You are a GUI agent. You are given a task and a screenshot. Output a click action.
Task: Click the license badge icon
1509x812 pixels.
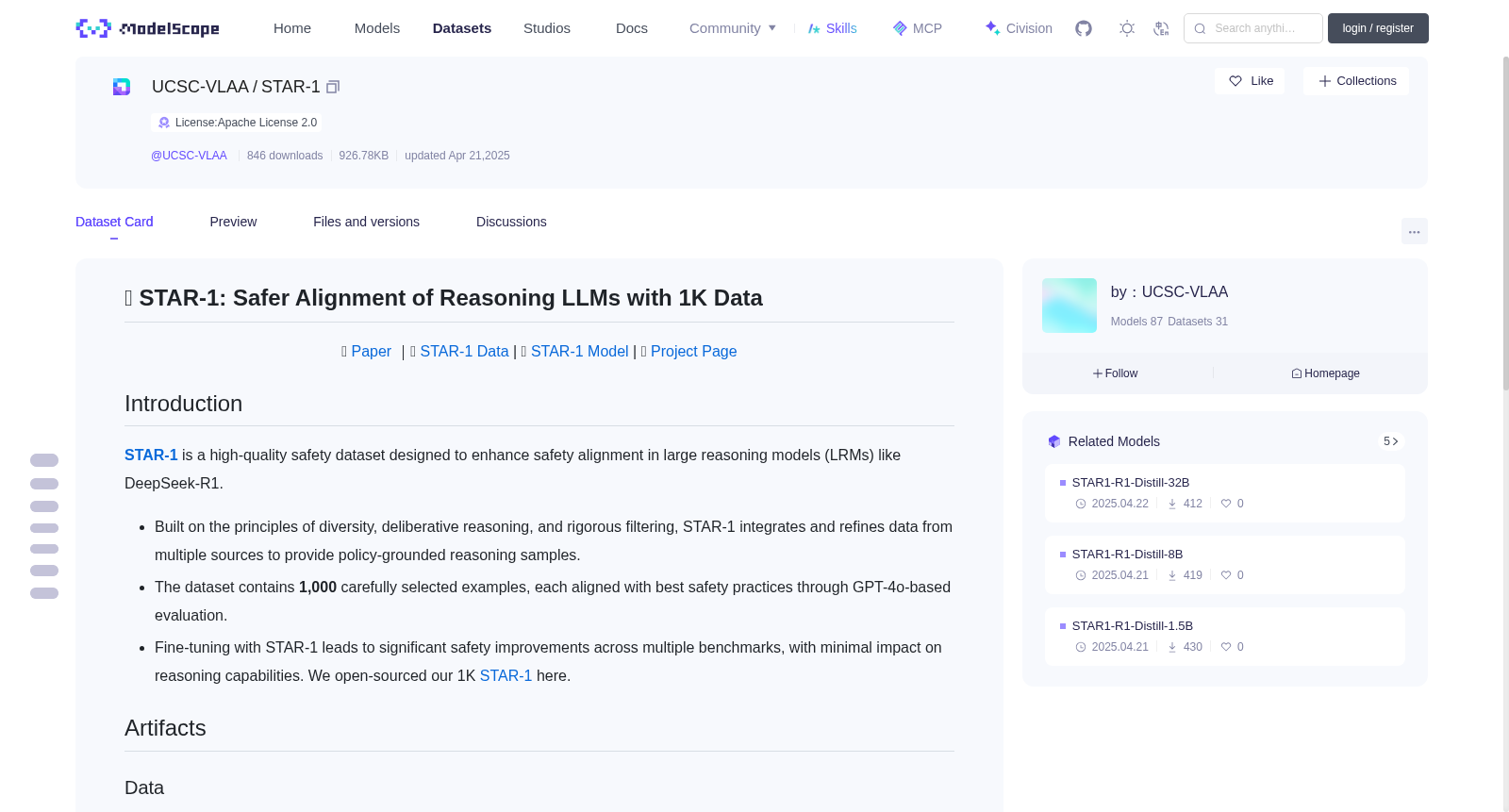click(x=164, y=123)
